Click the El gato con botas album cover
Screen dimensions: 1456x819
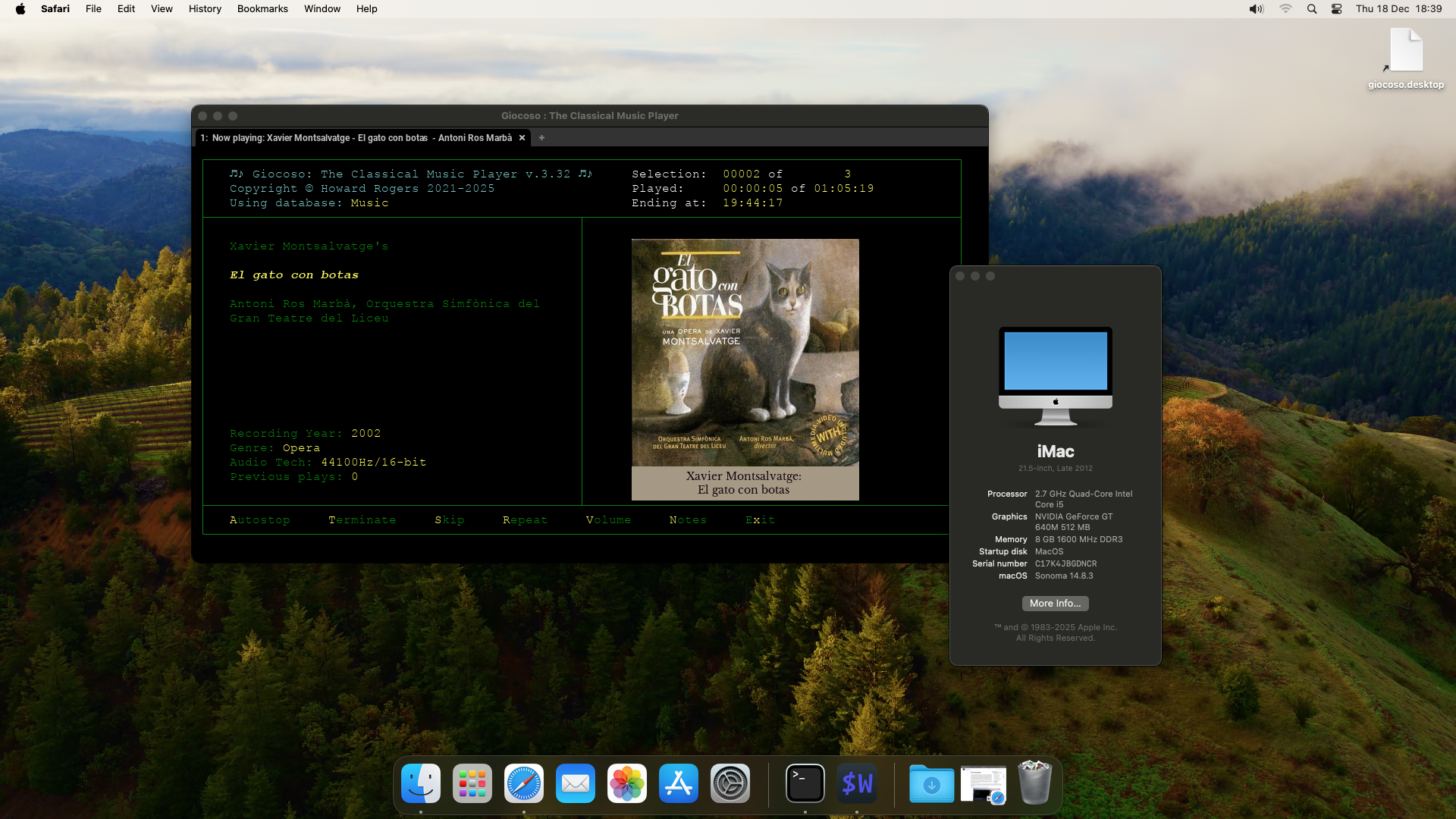(745, 353)
